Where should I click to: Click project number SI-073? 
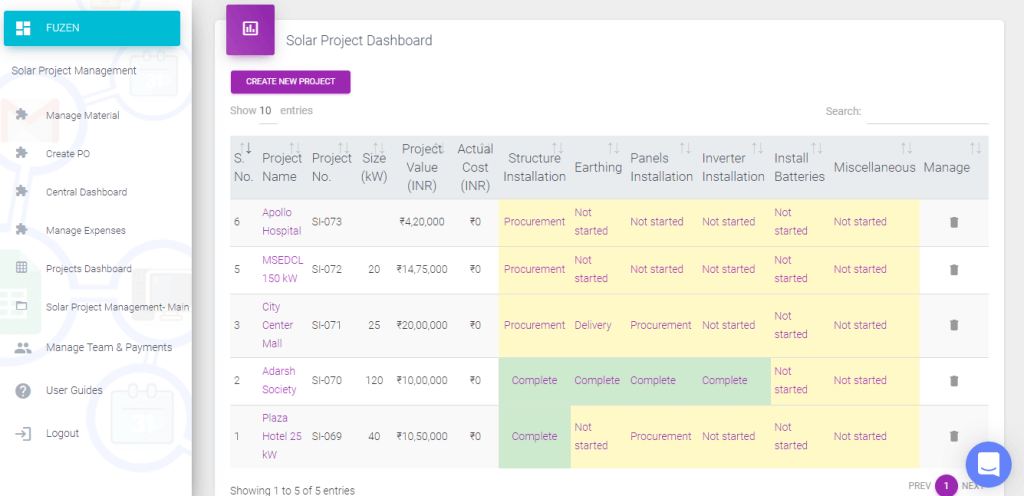pos(327,222)
